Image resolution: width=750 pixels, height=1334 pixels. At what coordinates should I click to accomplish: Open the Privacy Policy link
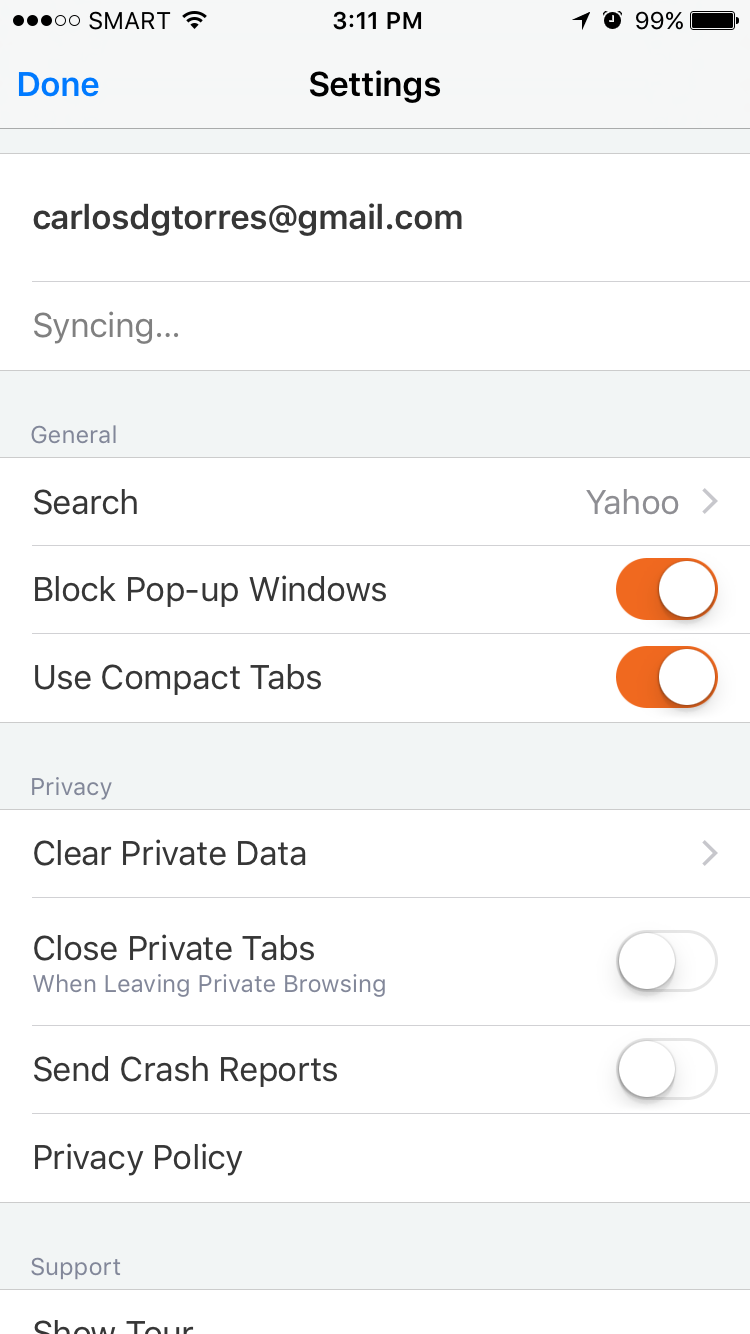click(x=138, y=1158)
